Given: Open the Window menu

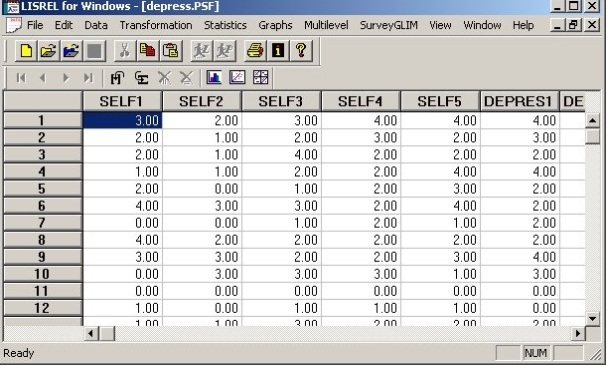Looking at the screenshot, I should pyautogui.click(x=482, y=25).
